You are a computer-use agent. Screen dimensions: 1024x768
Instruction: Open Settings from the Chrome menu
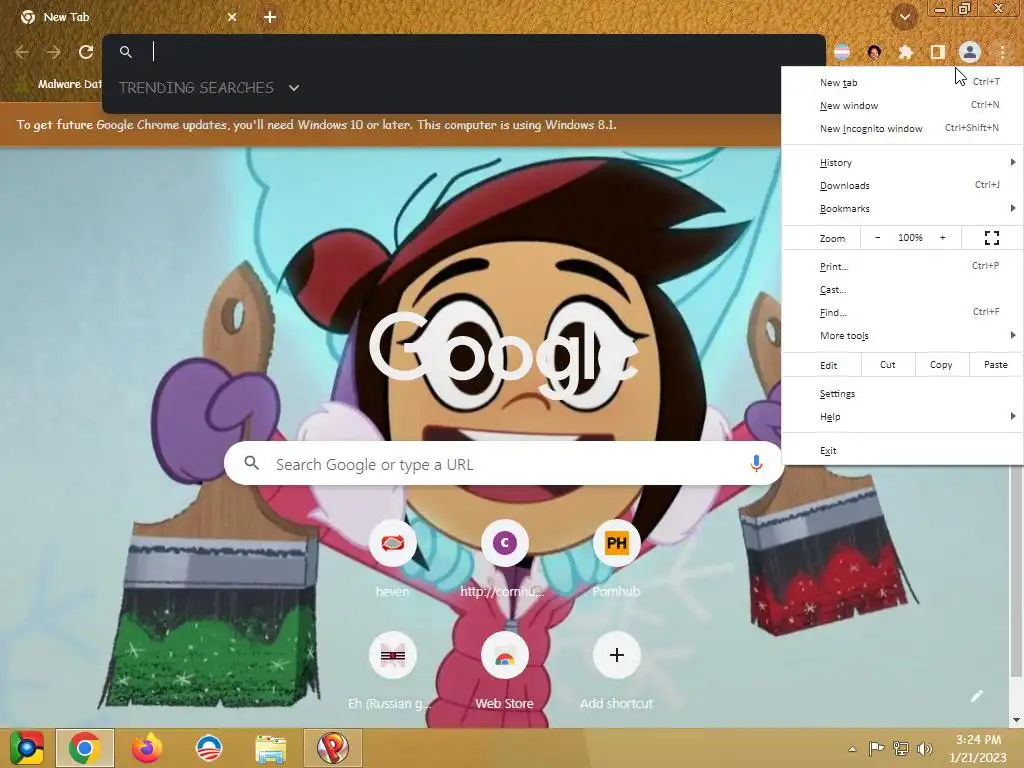[x=903, y=394]
